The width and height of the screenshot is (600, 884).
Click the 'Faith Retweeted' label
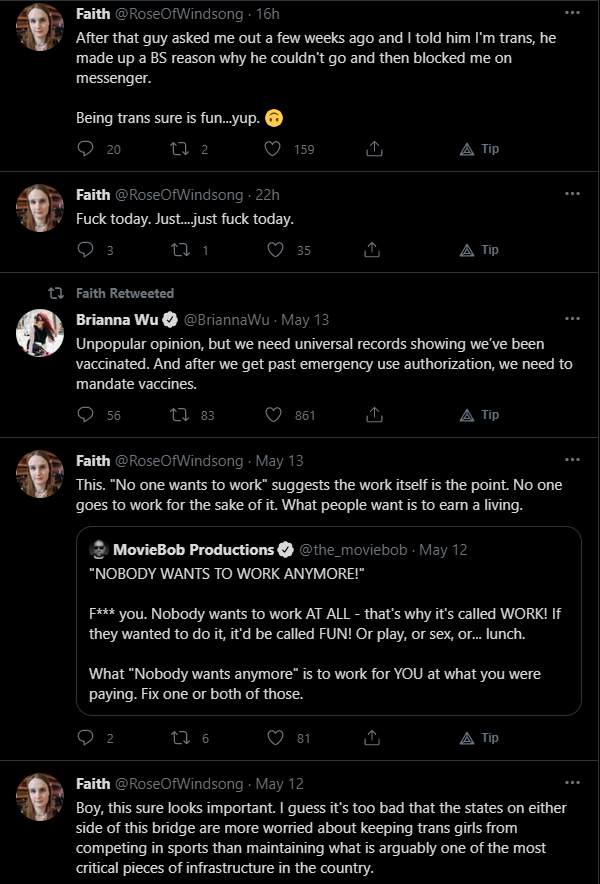coord(125,293)
